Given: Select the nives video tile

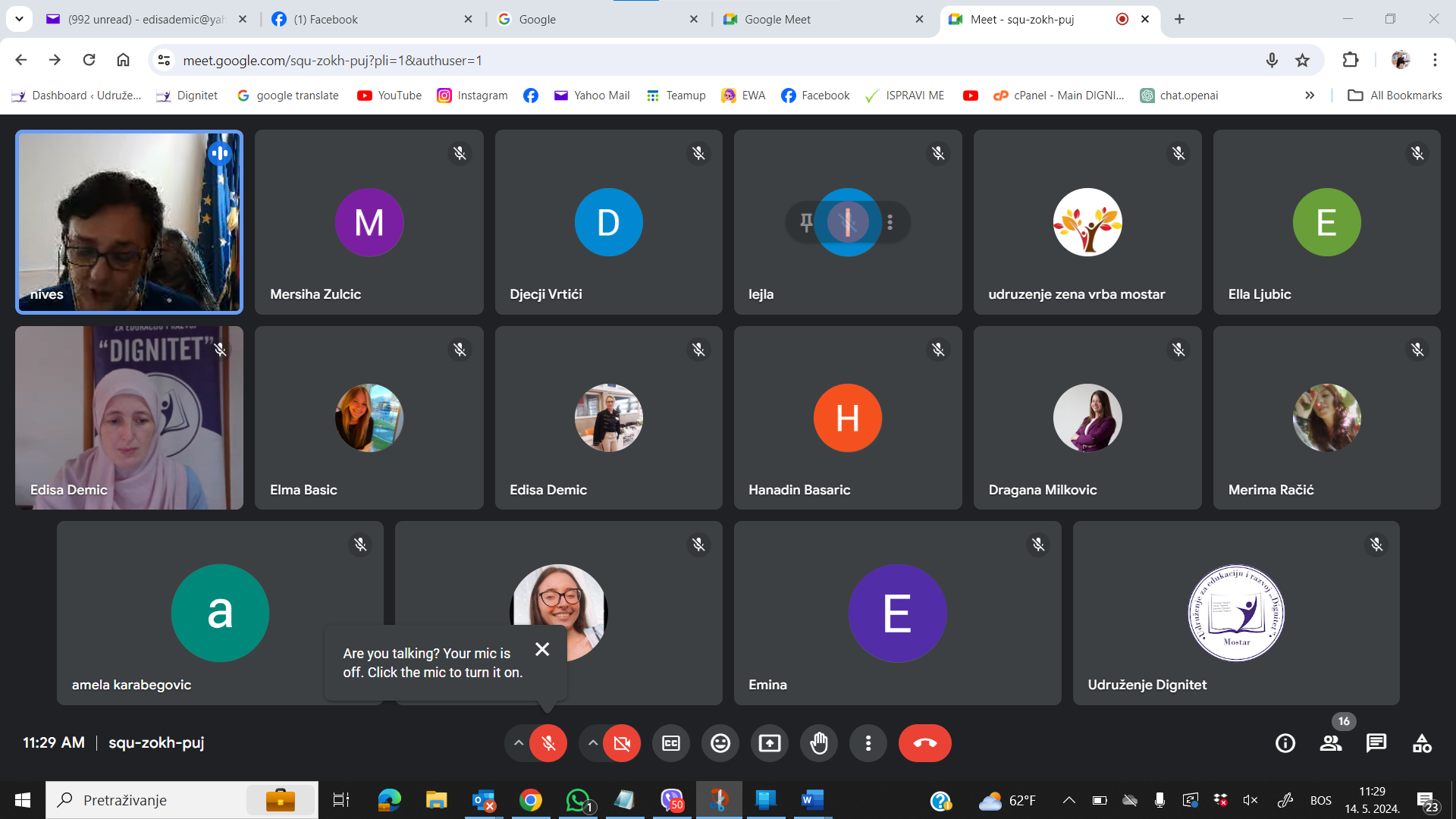Looking at the screenshot, I should point(130,222).
